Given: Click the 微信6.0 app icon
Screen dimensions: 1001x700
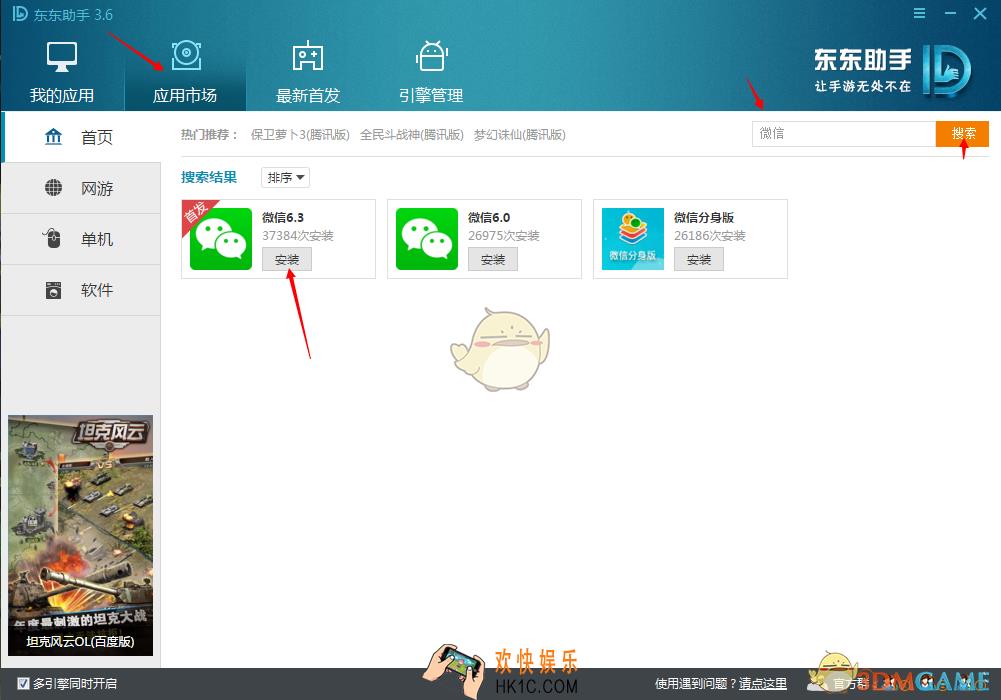Looking at the screenshot, I should pyautogui.click(x=427, y=239).
